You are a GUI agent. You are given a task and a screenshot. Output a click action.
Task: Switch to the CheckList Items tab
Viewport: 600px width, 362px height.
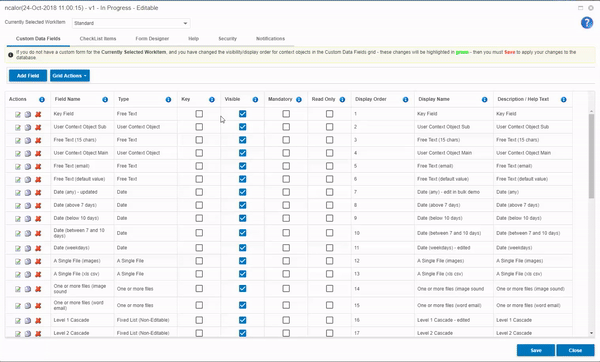(98, 39)
